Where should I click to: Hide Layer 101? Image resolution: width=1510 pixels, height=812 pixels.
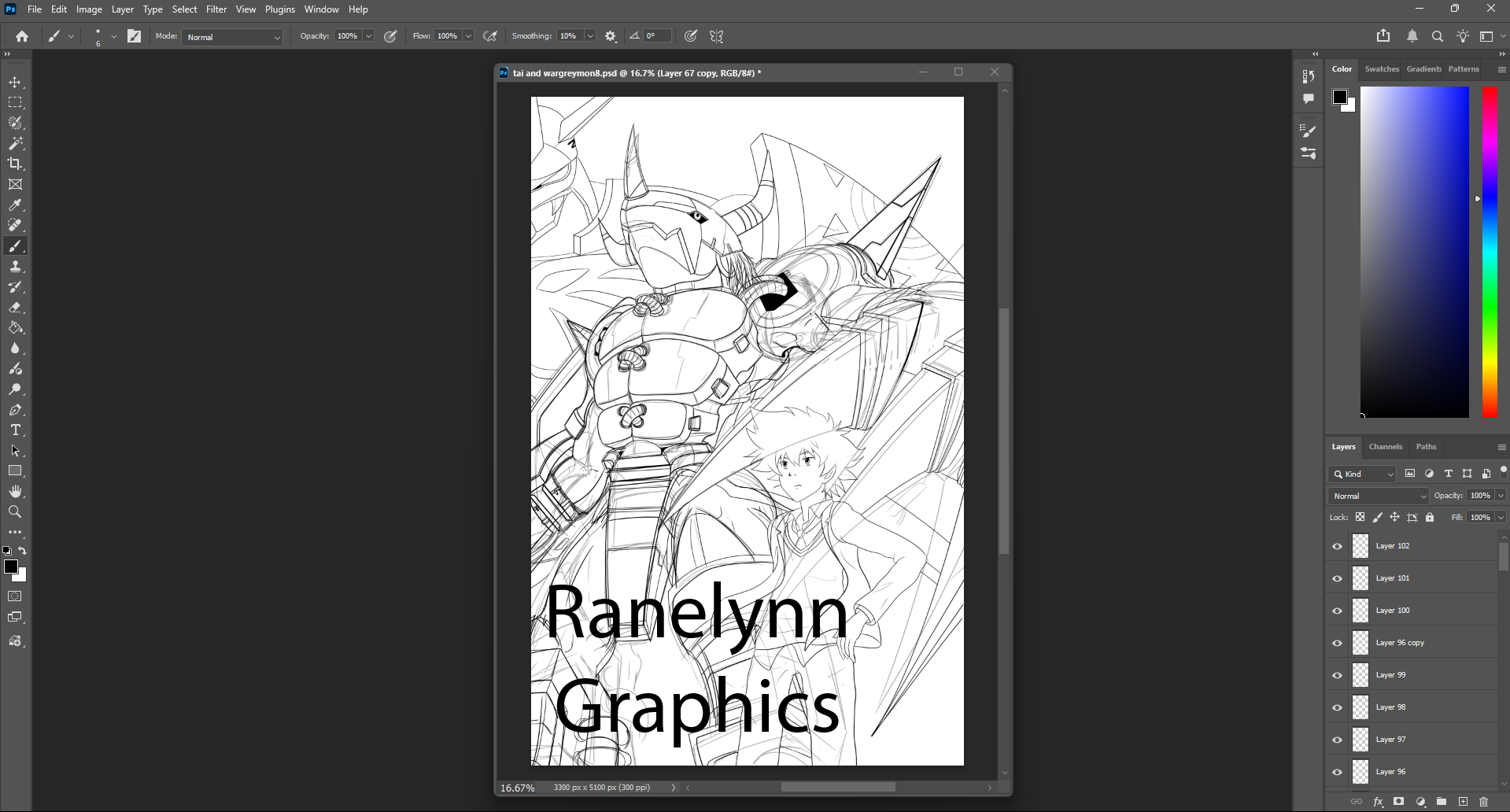1337,578
